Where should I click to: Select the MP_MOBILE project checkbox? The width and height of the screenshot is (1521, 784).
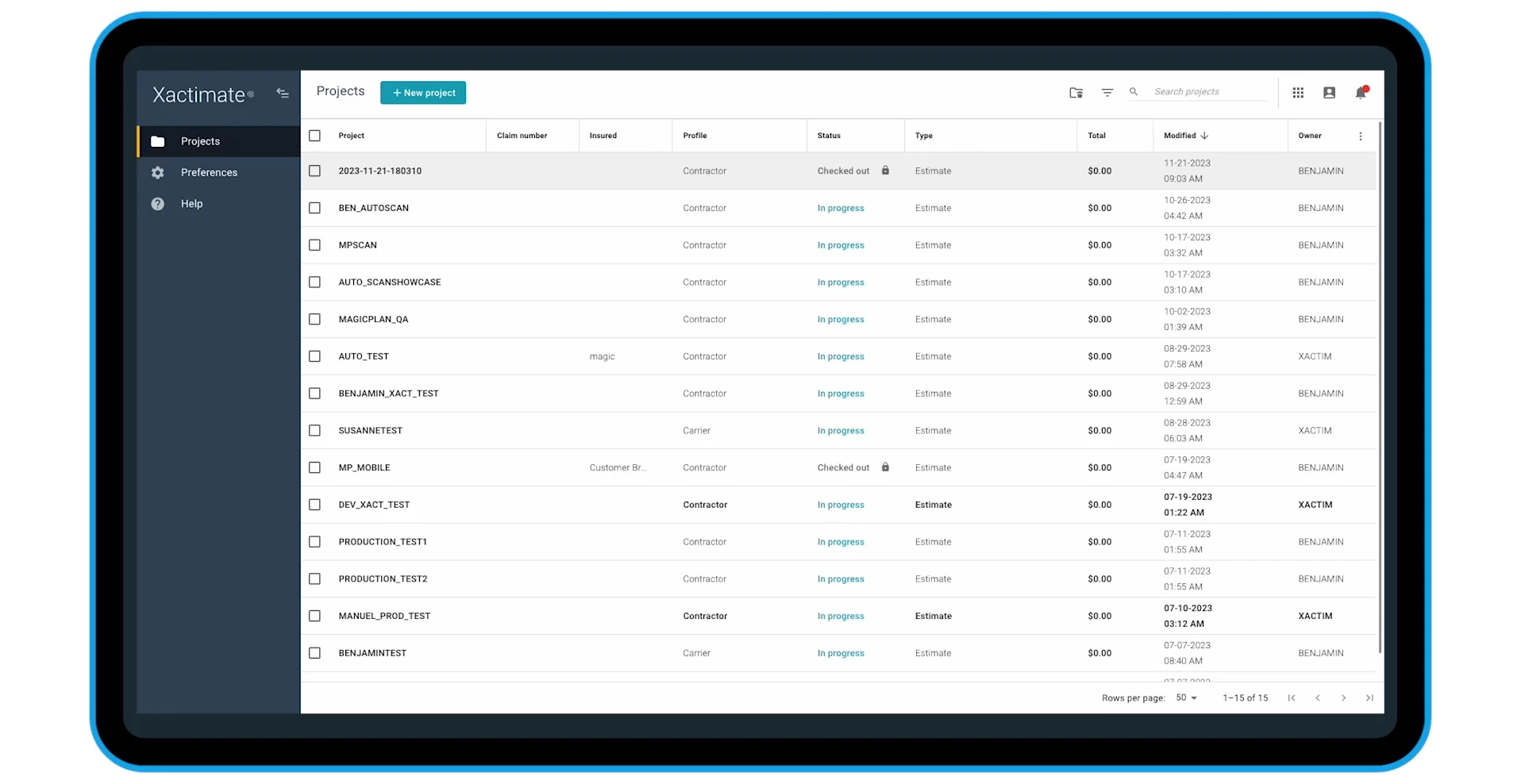pyautogui.click(x=315, y=467)
